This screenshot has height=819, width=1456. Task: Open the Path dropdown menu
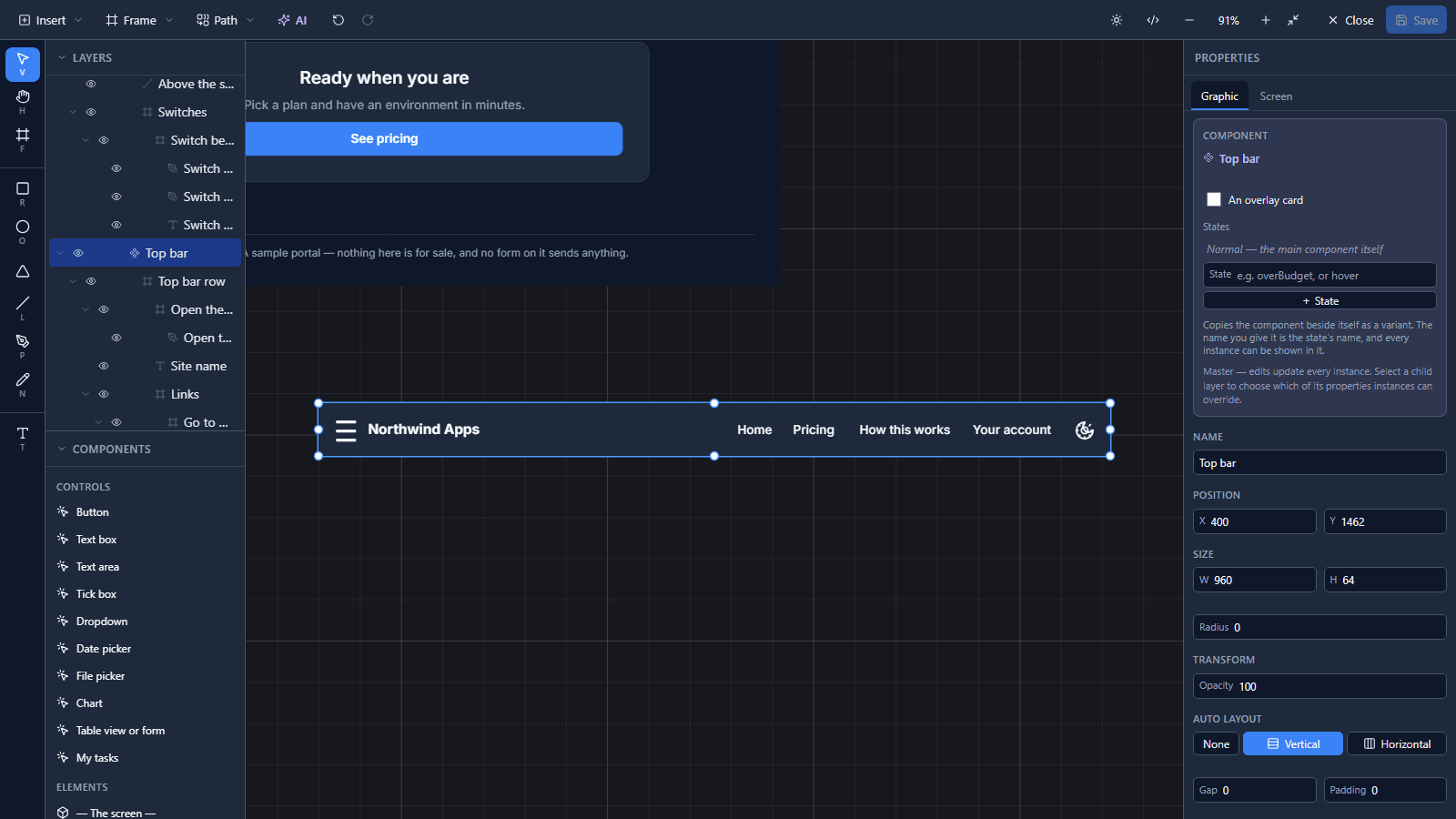226,20
